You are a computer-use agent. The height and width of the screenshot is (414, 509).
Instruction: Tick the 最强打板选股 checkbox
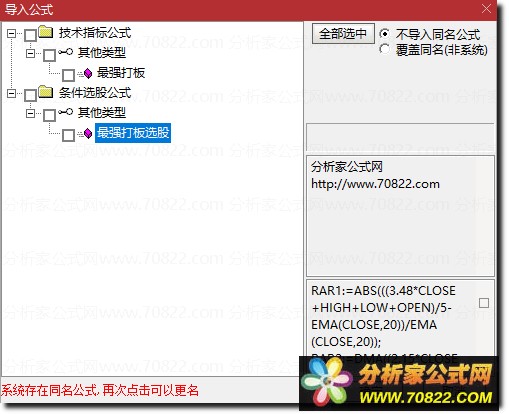(x=69, y=135)
